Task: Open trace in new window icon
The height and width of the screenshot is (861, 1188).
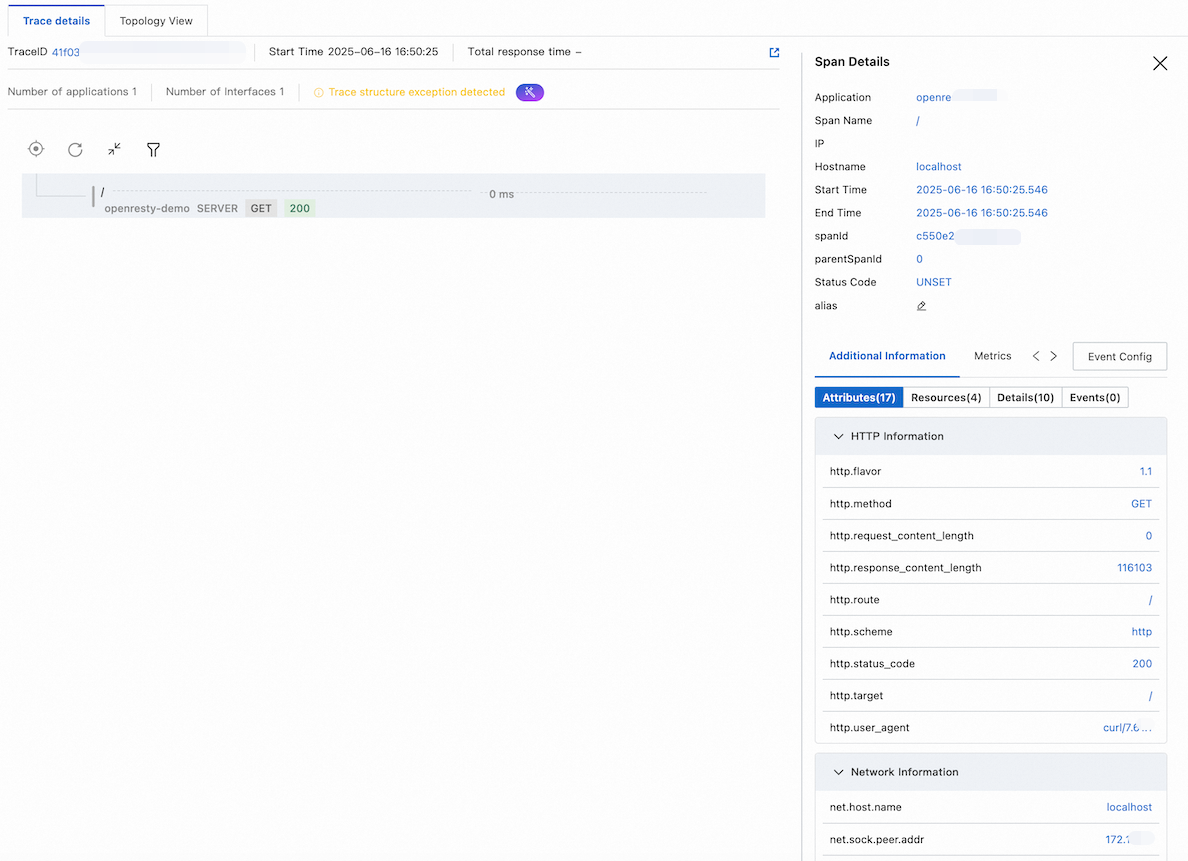Action: tap(774, 52)
